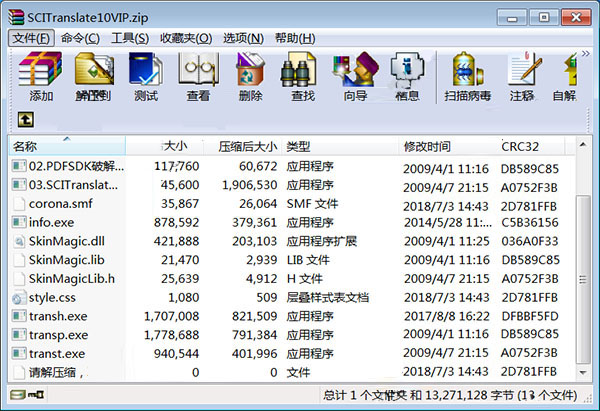Sort by 修改时间 column header
The width and height of the screenshot is (600, 411).
pyautogui.click(x=448, y=146)
